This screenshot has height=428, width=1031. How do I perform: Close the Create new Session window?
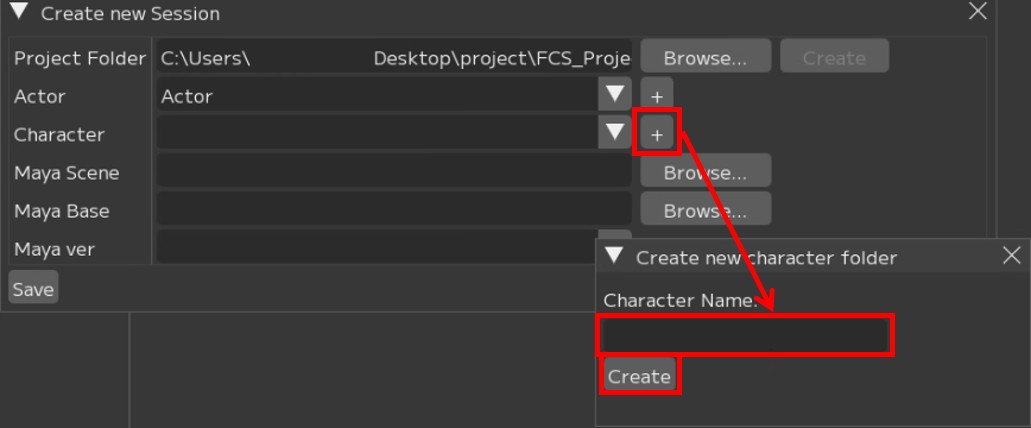tap(977, 13)
